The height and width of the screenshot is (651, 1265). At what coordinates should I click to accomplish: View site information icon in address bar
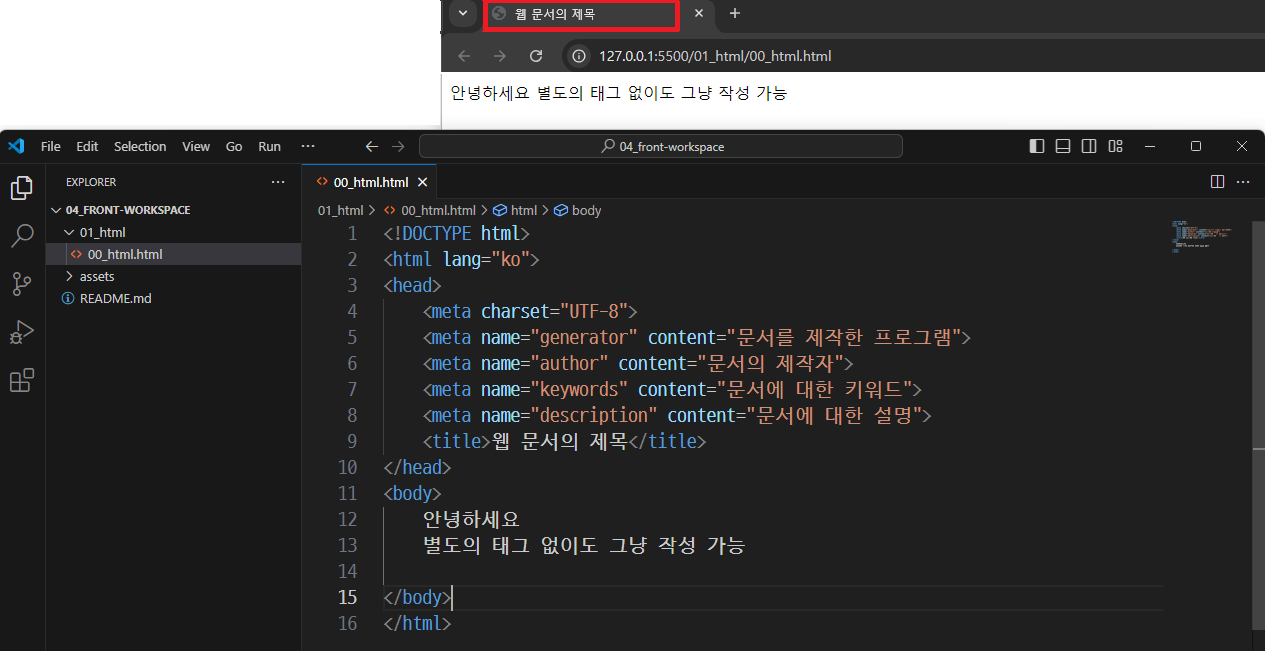[577, 56]
